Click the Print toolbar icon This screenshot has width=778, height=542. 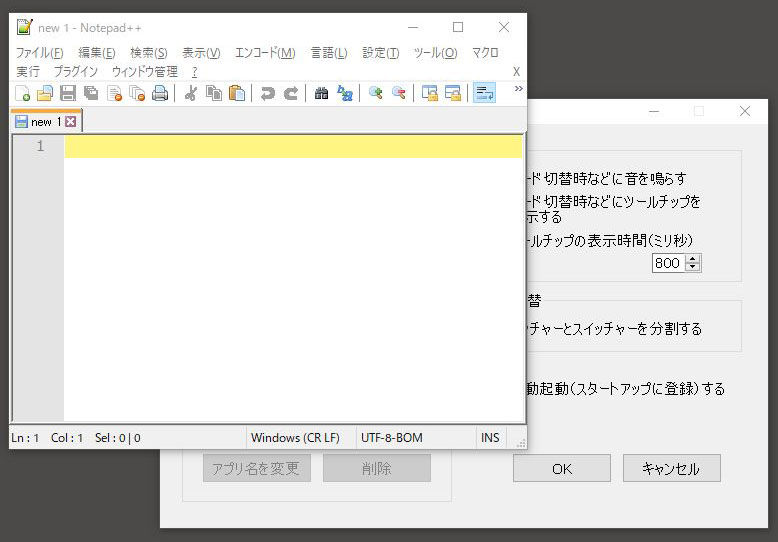click(160, 93)
